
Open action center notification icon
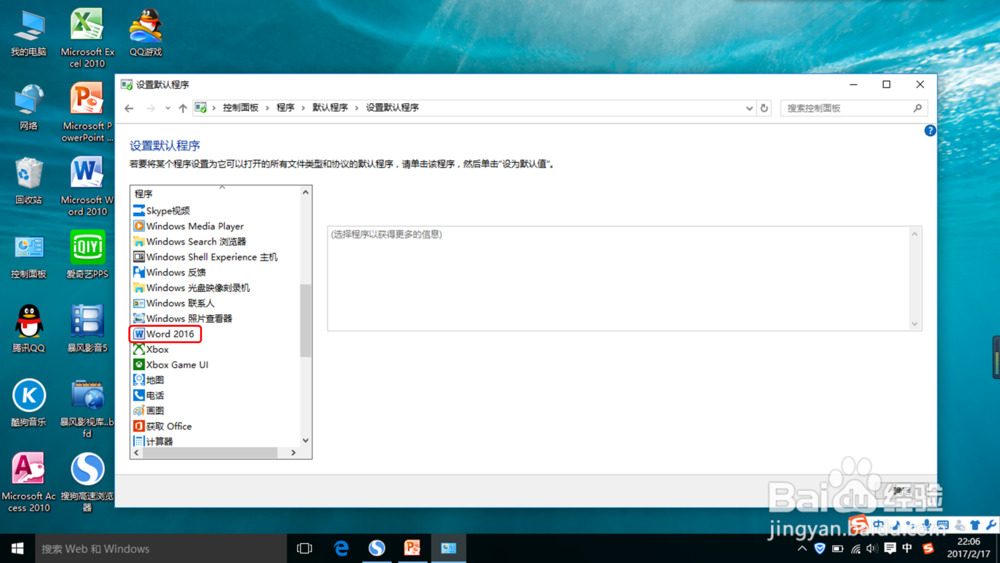890,548
